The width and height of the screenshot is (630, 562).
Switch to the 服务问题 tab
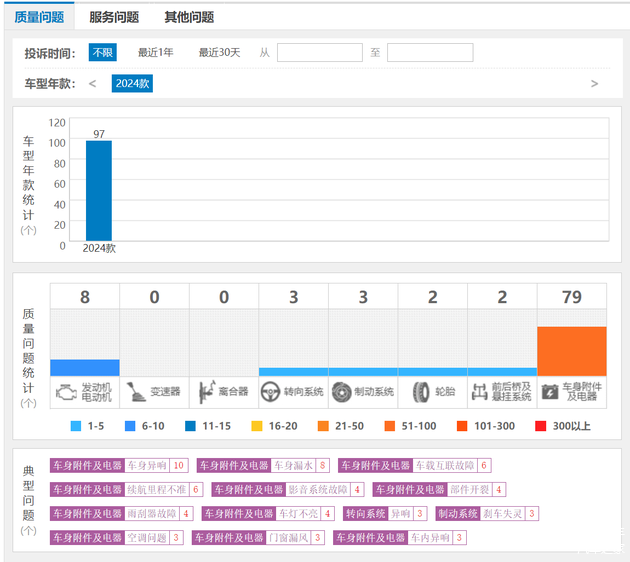coord(114,17)
